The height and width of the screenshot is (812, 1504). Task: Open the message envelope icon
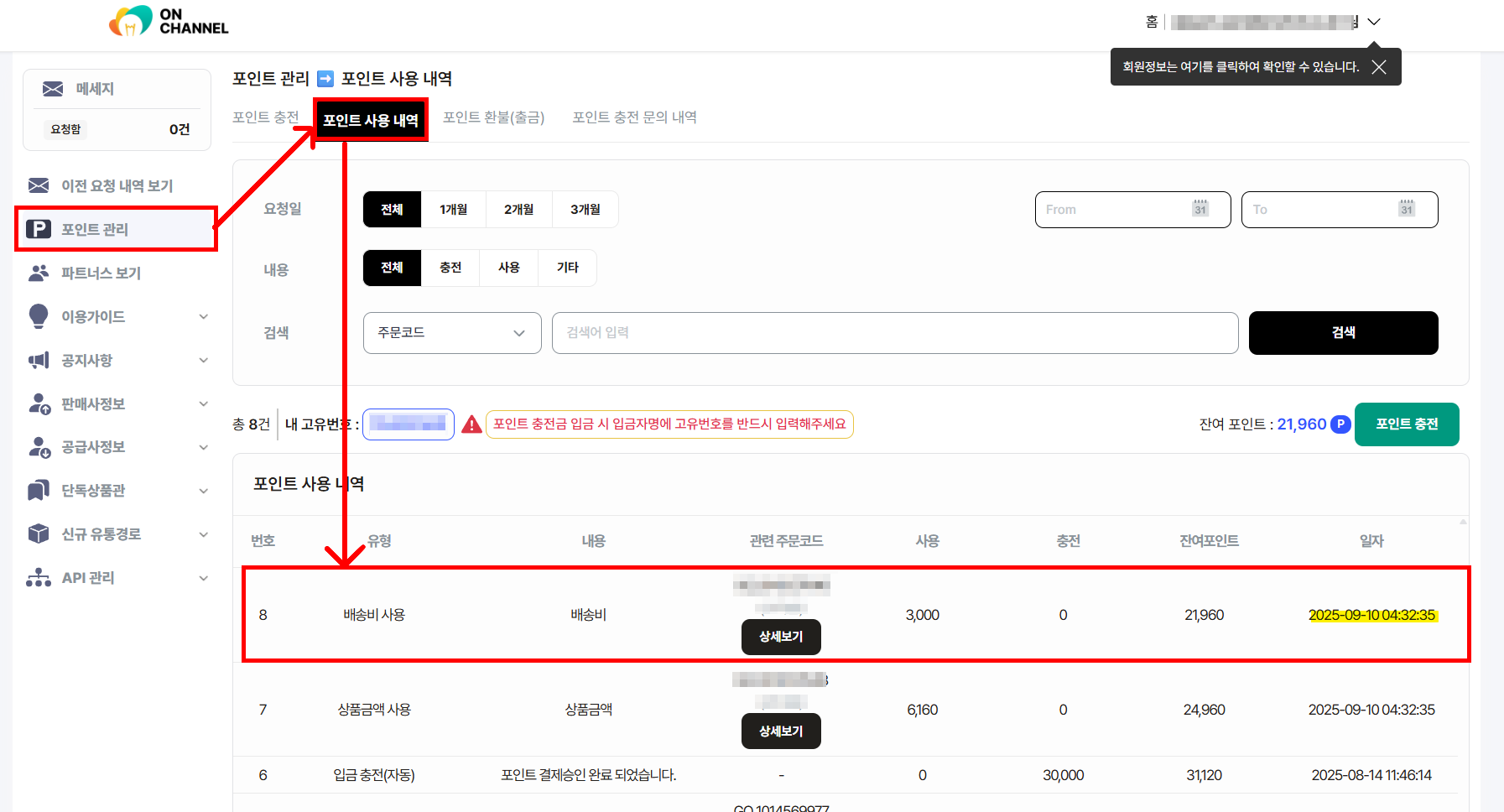coord(53,89)
